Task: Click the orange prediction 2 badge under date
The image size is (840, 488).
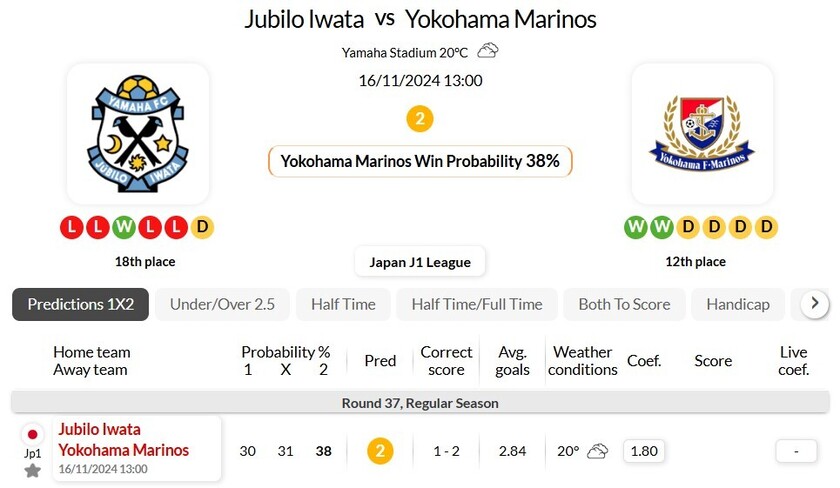Action: pyautogui.click(x=420, y=119)
